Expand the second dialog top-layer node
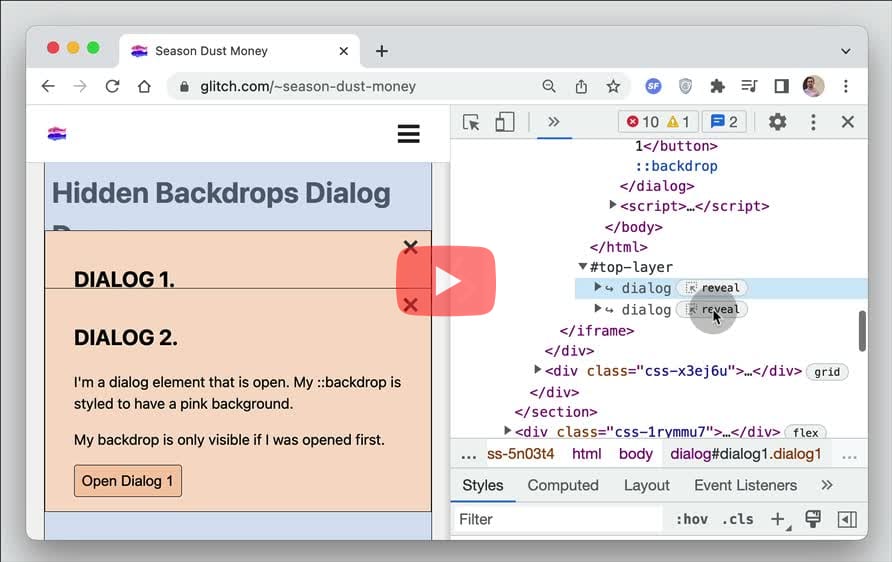 [597, 308]
